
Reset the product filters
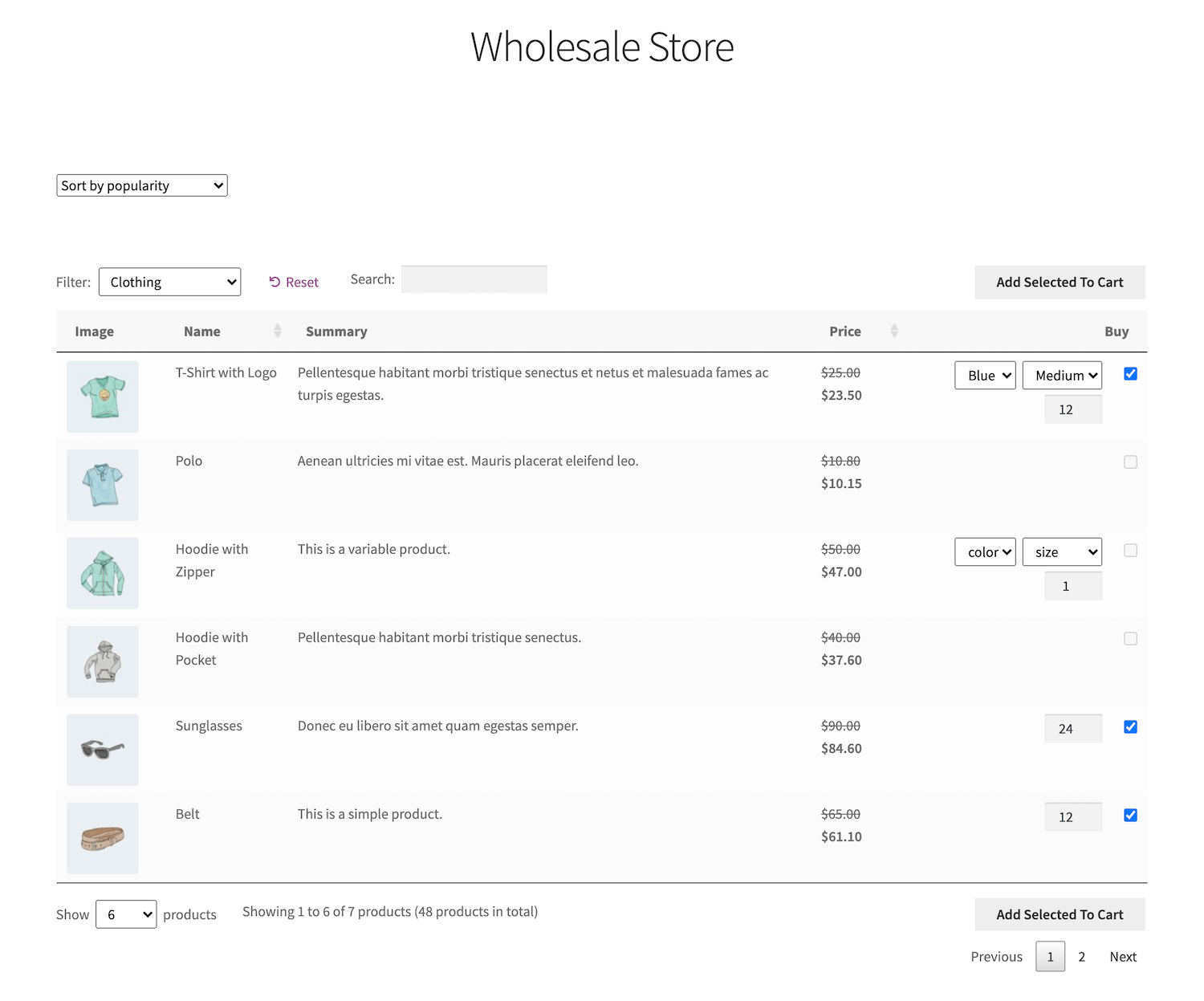coord(294,283)
